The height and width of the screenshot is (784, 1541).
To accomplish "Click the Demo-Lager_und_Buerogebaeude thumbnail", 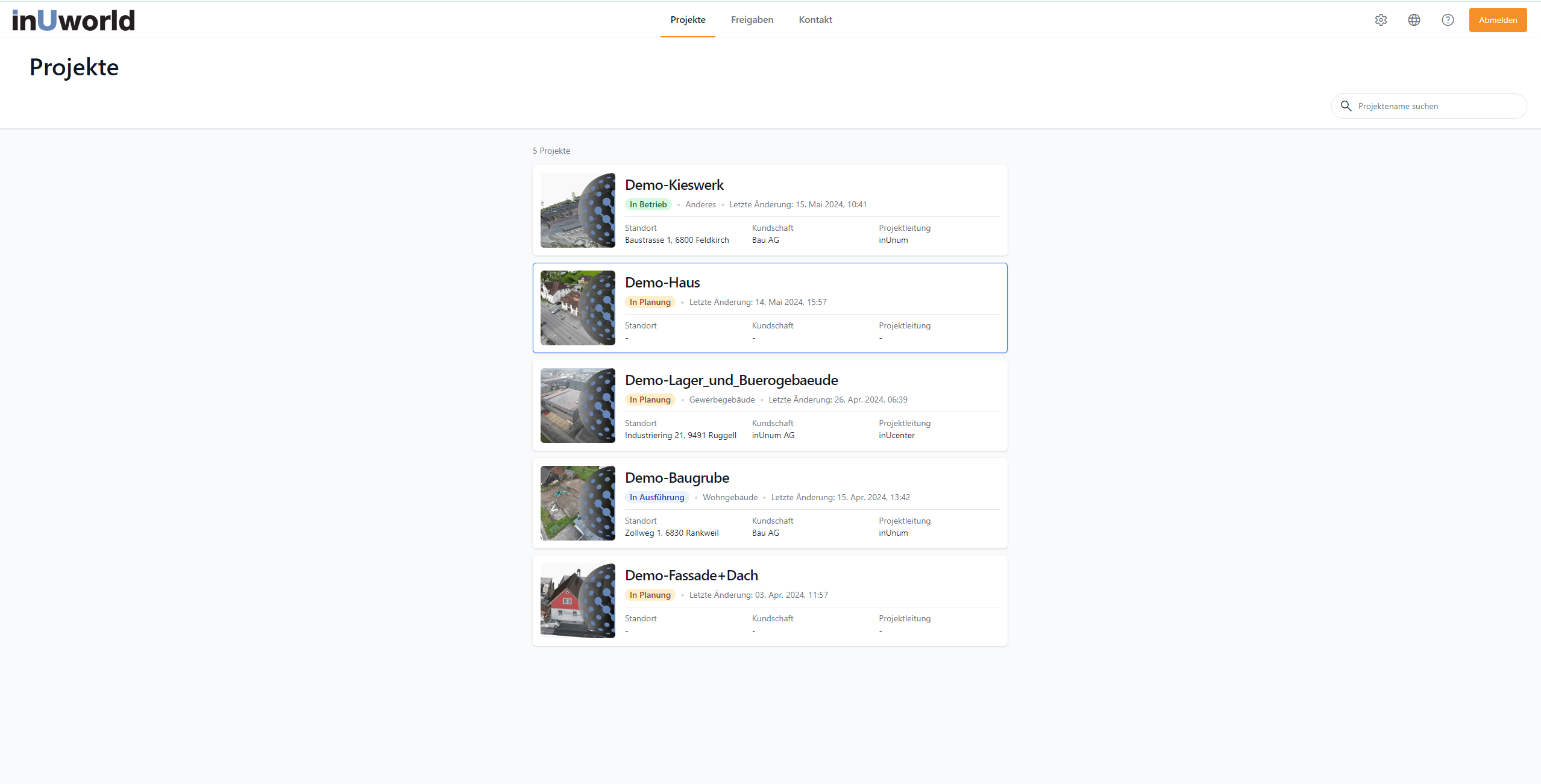I will [577, 406].
